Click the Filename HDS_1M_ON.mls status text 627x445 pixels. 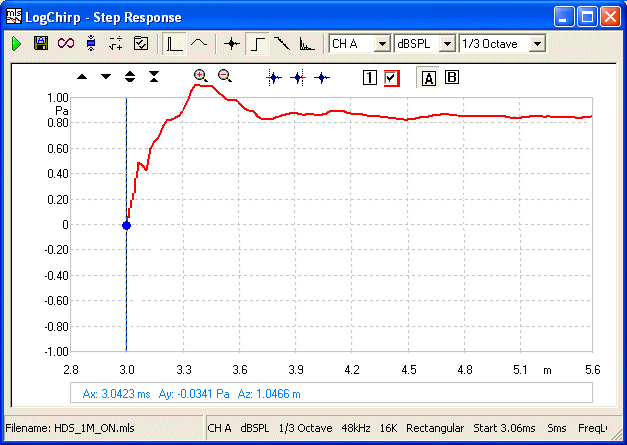(70, 428)
